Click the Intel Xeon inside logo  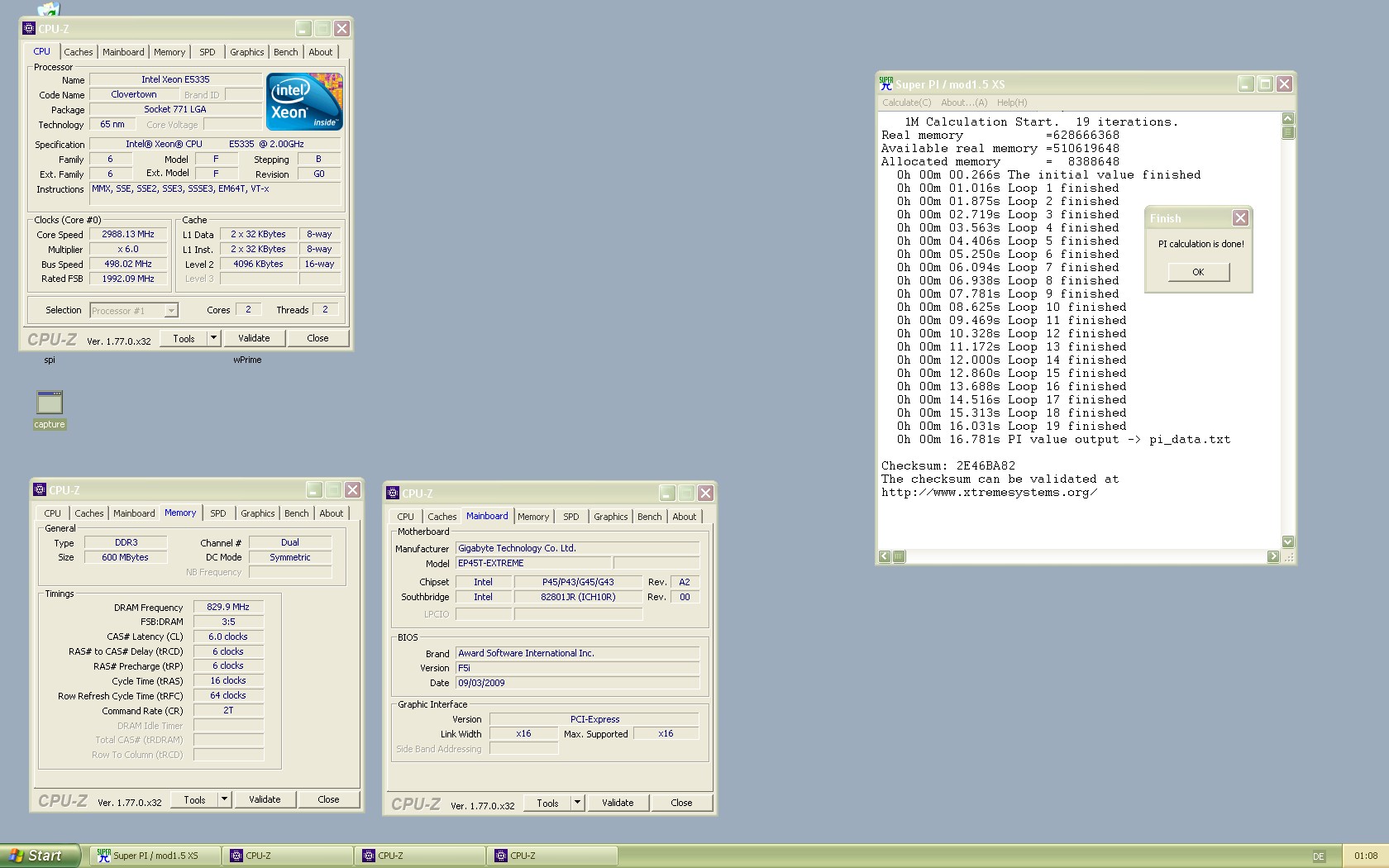point(304,102)
